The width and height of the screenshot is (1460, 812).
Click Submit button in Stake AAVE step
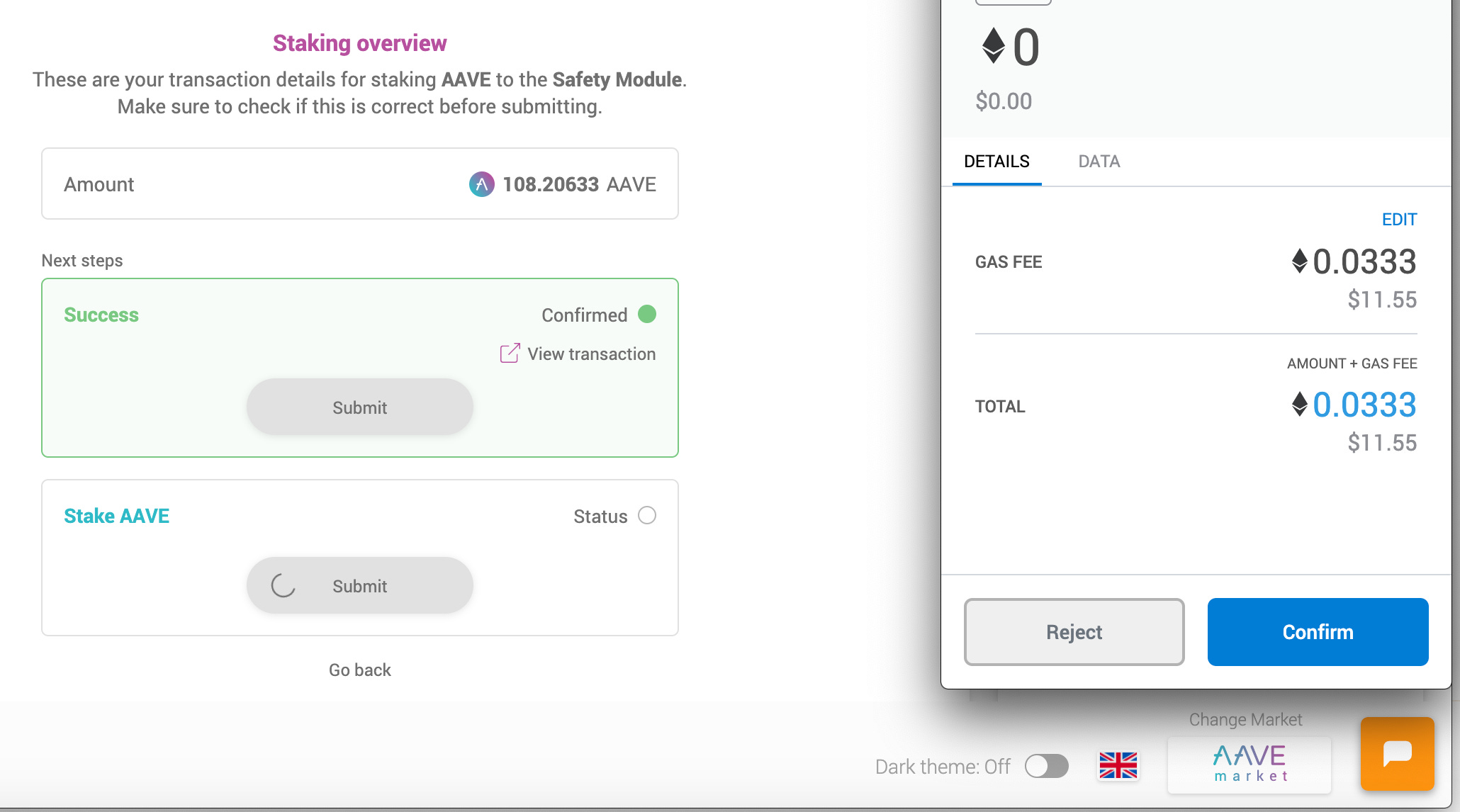coord(359,585)
